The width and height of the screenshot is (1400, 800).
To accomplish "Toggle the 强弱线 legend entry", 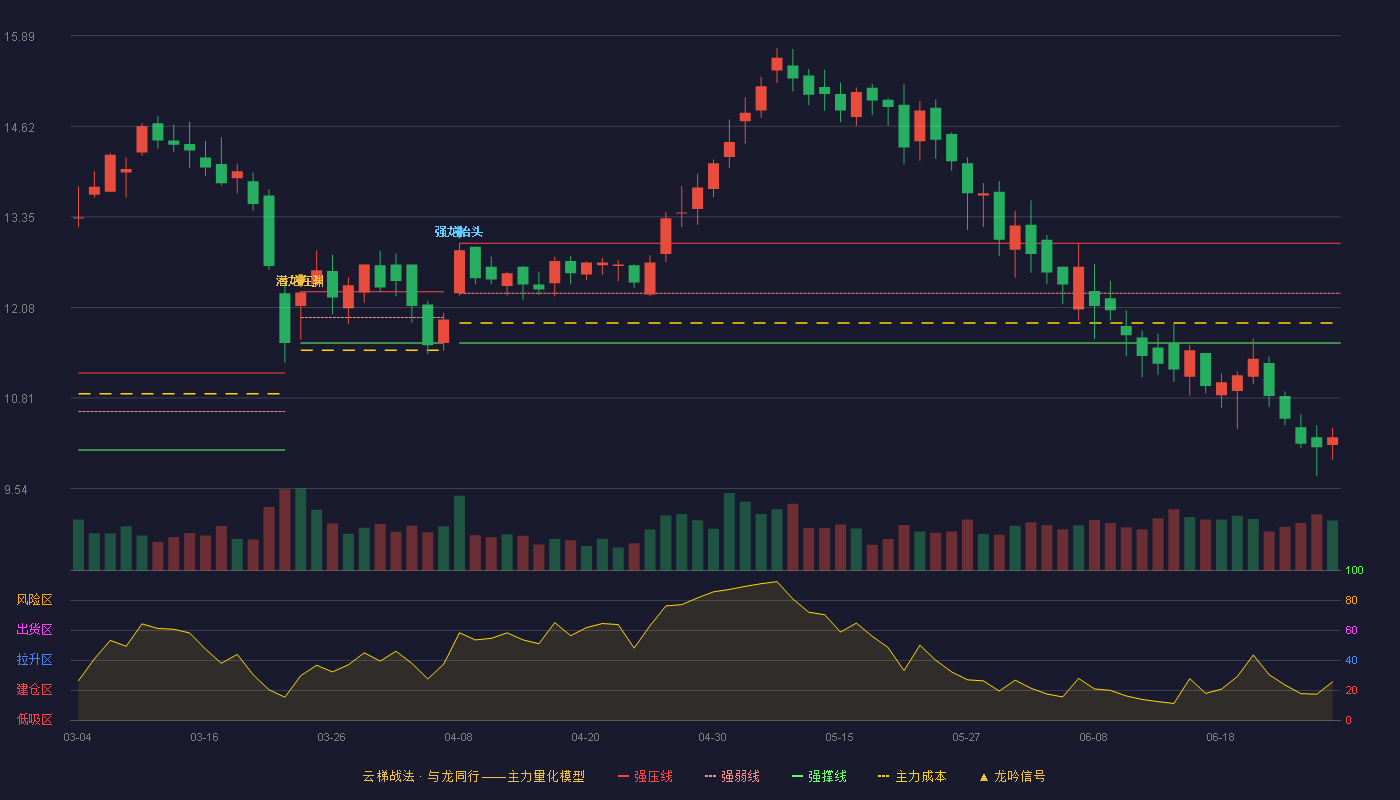I will [x=732, y=776].
